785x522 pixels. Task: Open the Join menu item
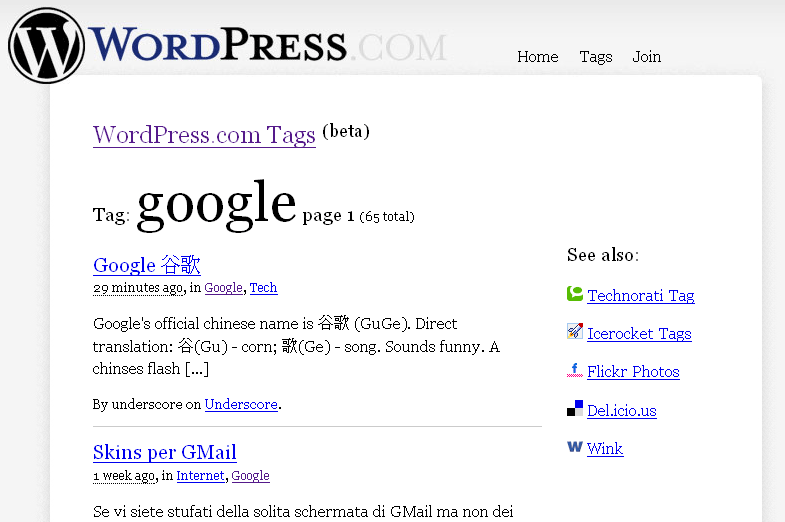click(x=646, y=57)
